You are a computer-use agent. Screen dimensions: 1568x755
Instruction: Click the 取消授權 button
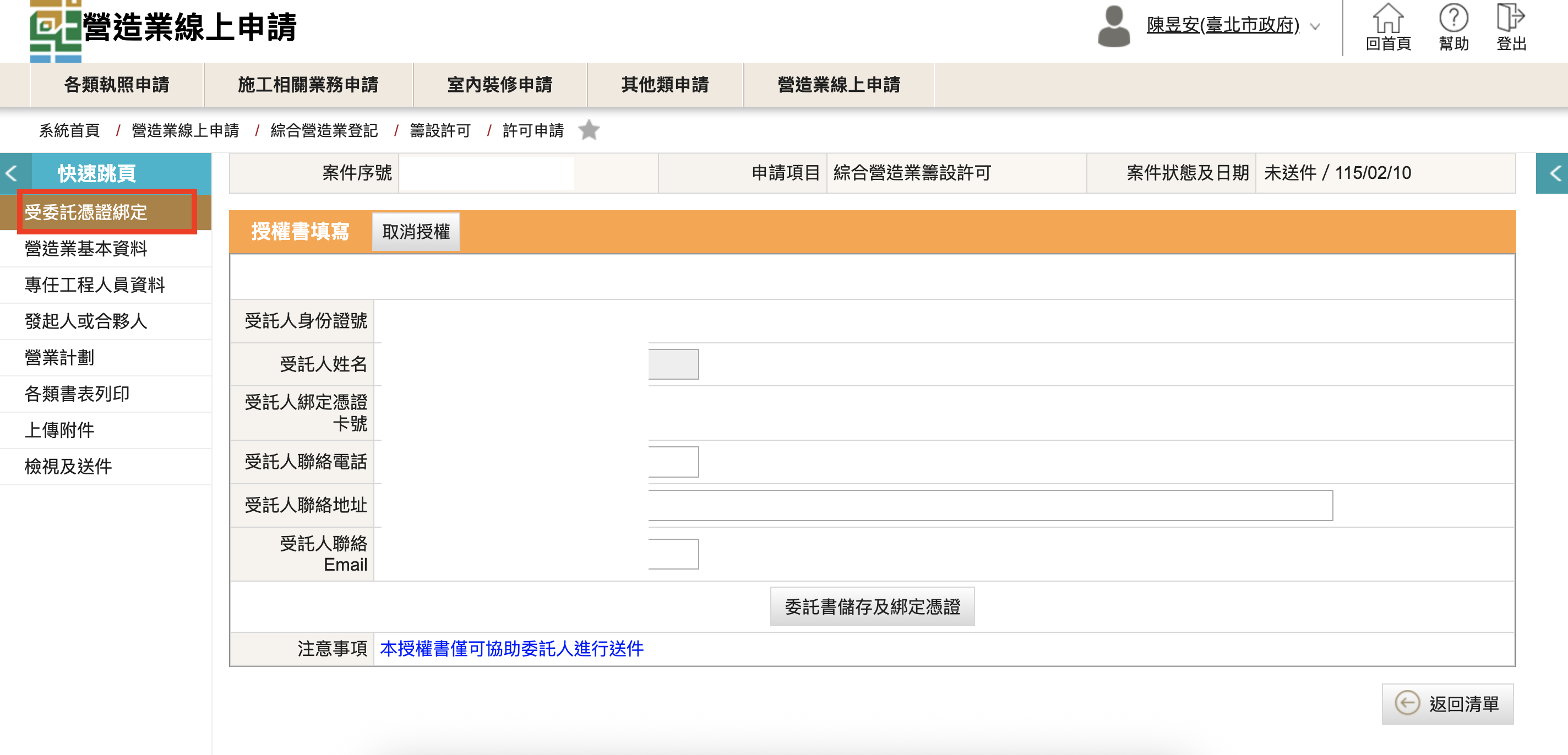pyautogui.click(x=416, y=232)
